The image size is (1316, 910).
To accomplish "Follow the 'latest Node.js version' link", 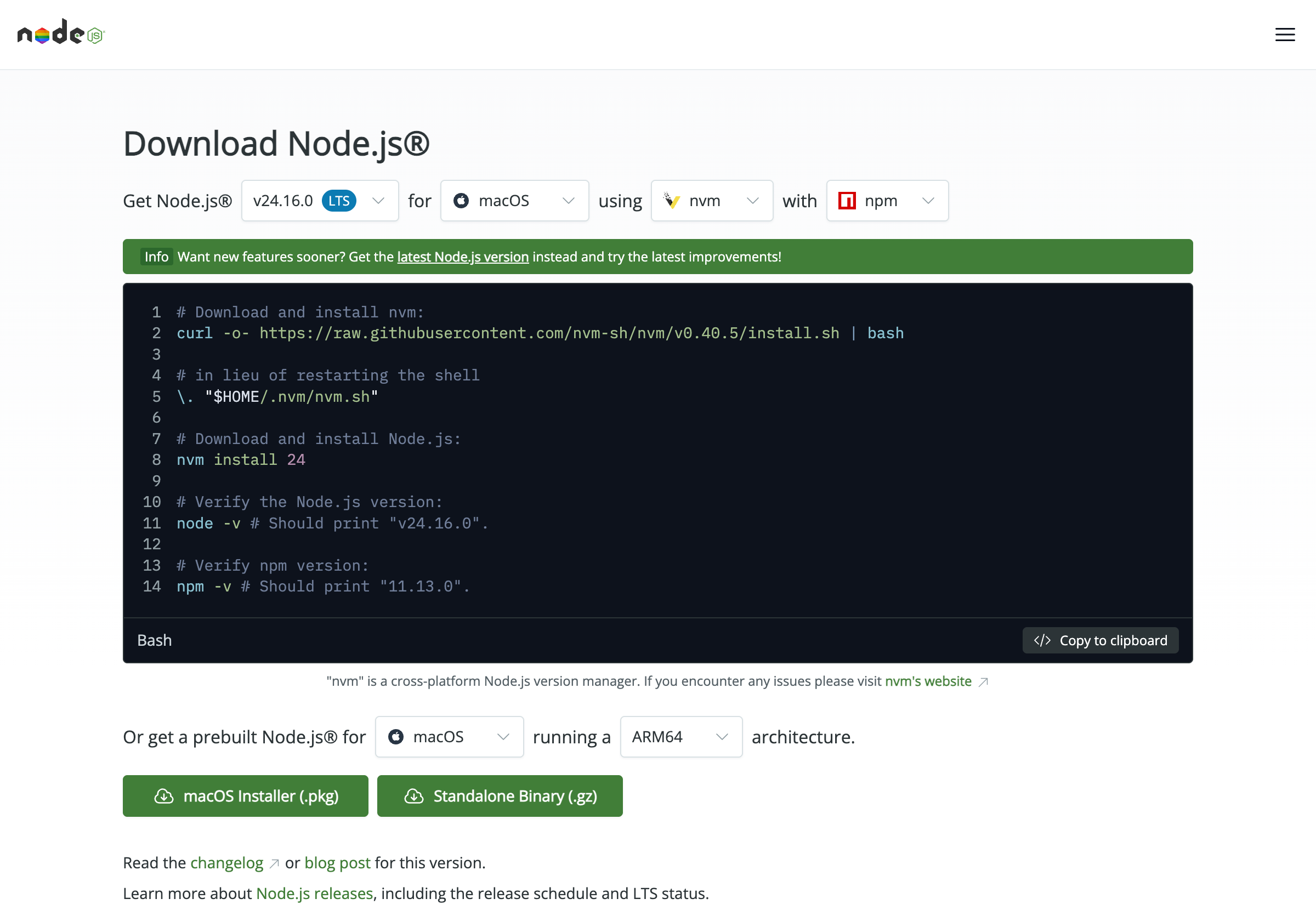I will click(x=463, y=257).
